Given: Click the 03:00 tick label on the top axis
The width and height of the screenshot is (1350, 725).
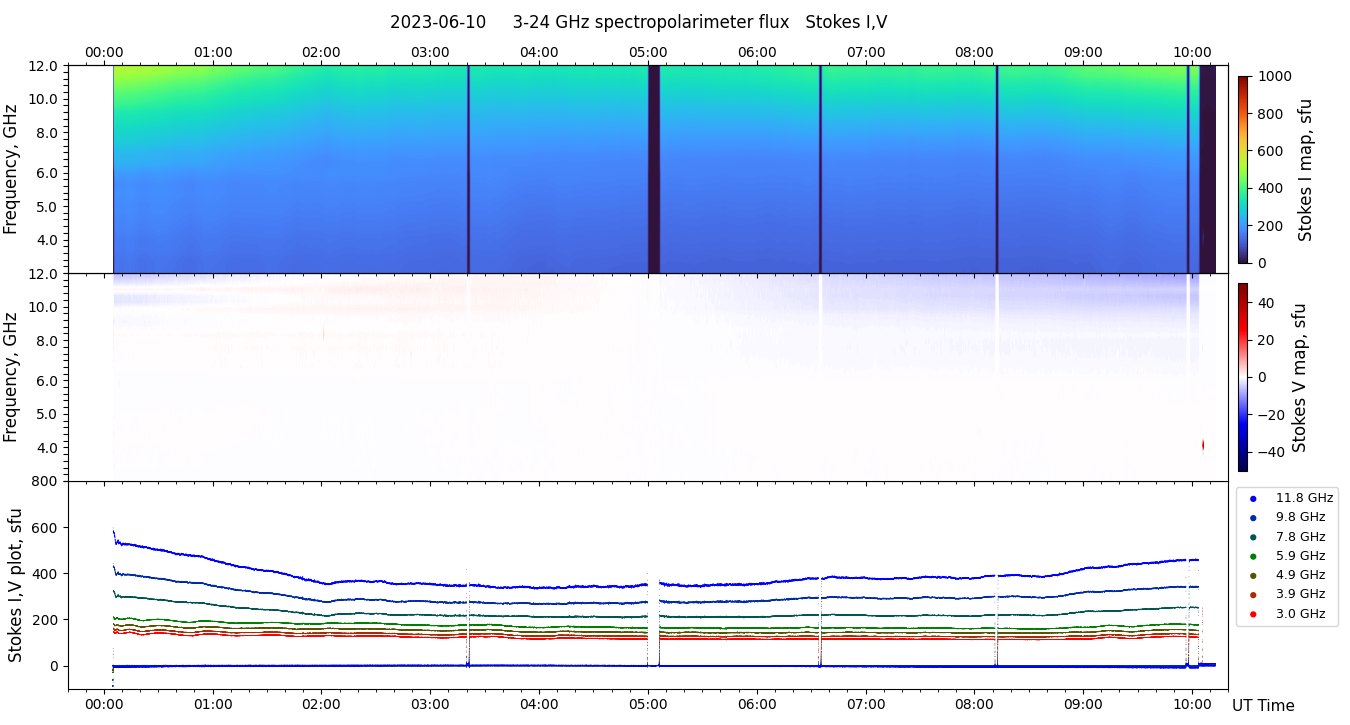Looking at the screenshot, I should pos(430,52).
